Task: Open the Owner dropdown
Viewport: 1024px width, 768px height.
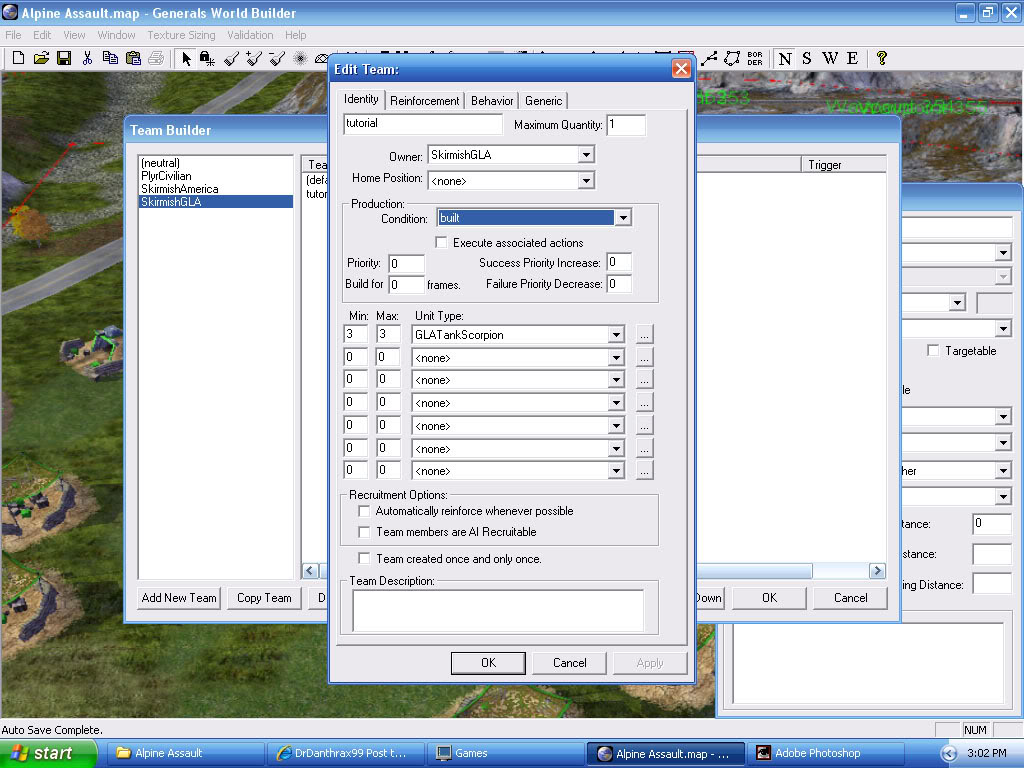Action: 586,155
